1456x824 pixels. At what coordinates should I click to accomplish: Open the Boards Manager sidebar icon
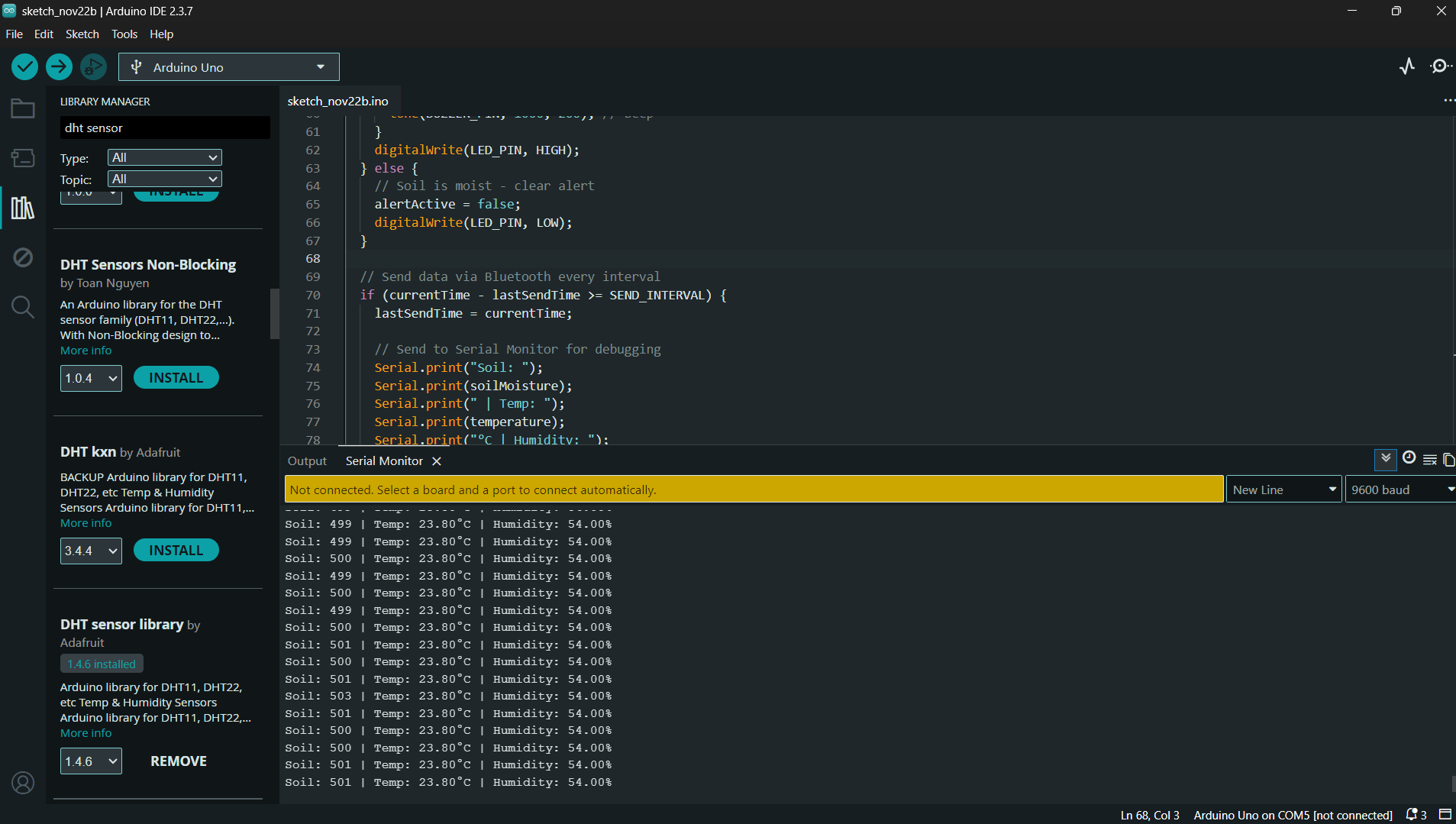(x=23, y=158)
